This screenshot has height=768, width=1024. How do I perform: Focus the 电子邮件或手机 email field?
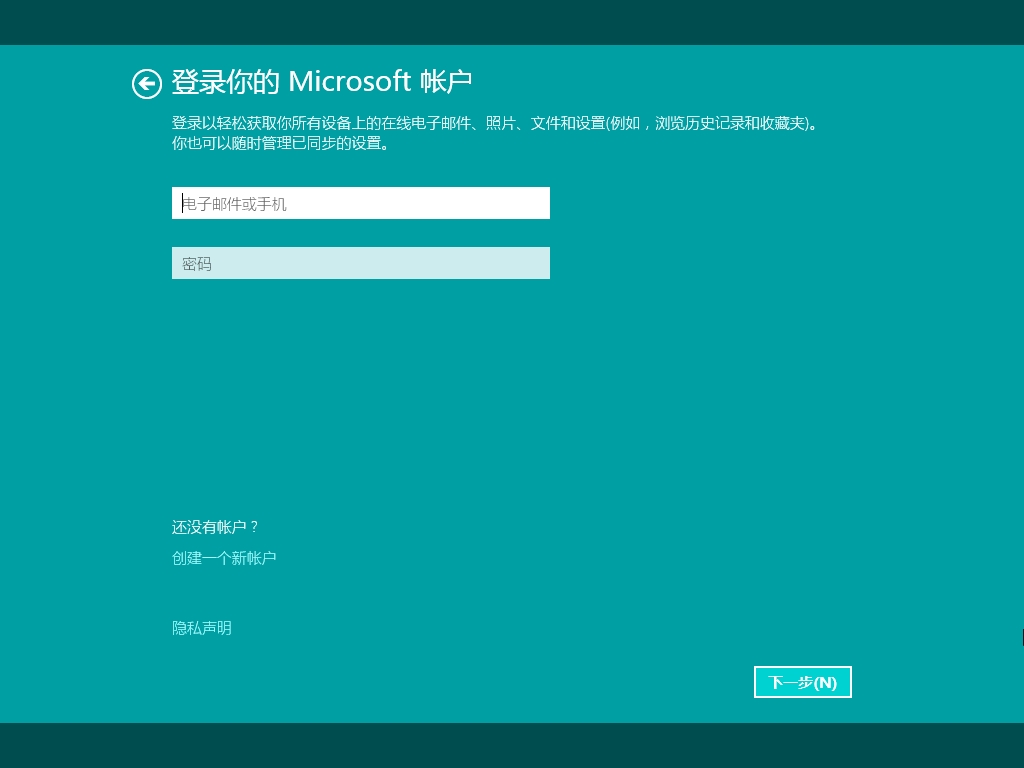[360, 203]
